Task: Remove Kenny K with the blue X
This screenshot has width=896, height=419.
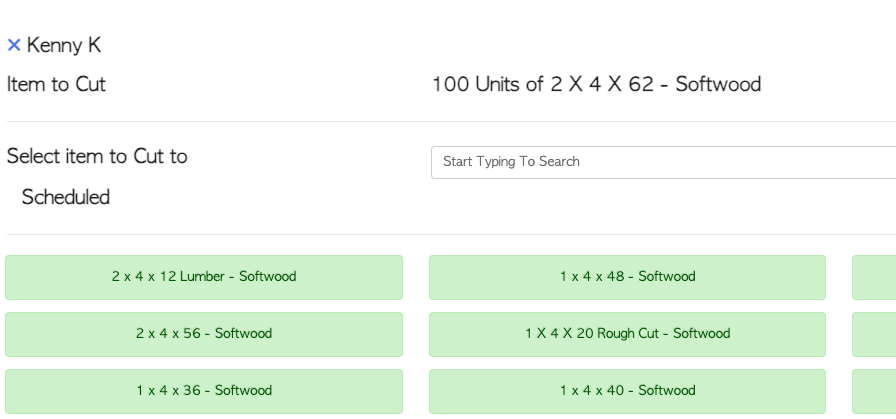Action: point(14,45)
